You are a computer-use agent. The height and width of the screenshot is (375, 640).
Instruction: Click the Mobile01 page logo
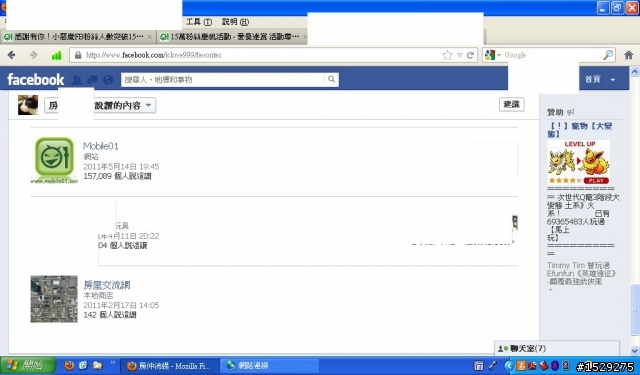54,160
